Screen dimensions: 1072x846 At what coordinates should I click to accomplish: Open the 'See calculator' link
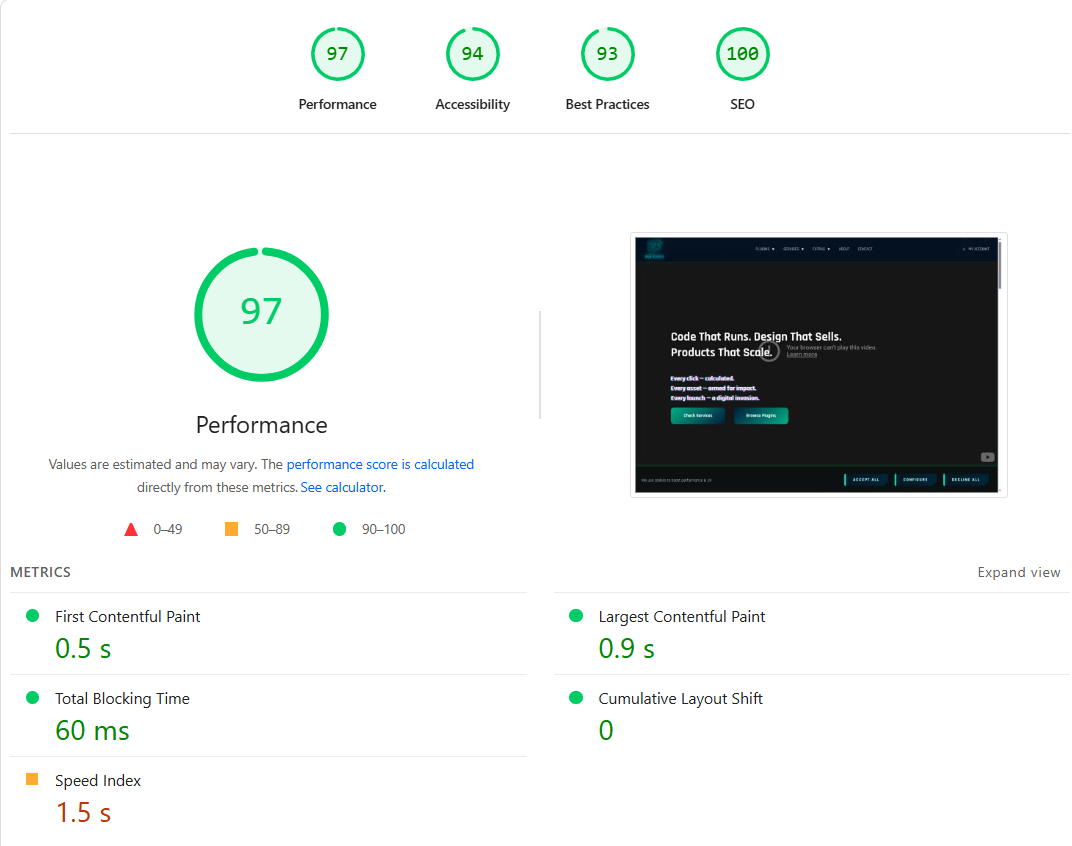point(342,488)
